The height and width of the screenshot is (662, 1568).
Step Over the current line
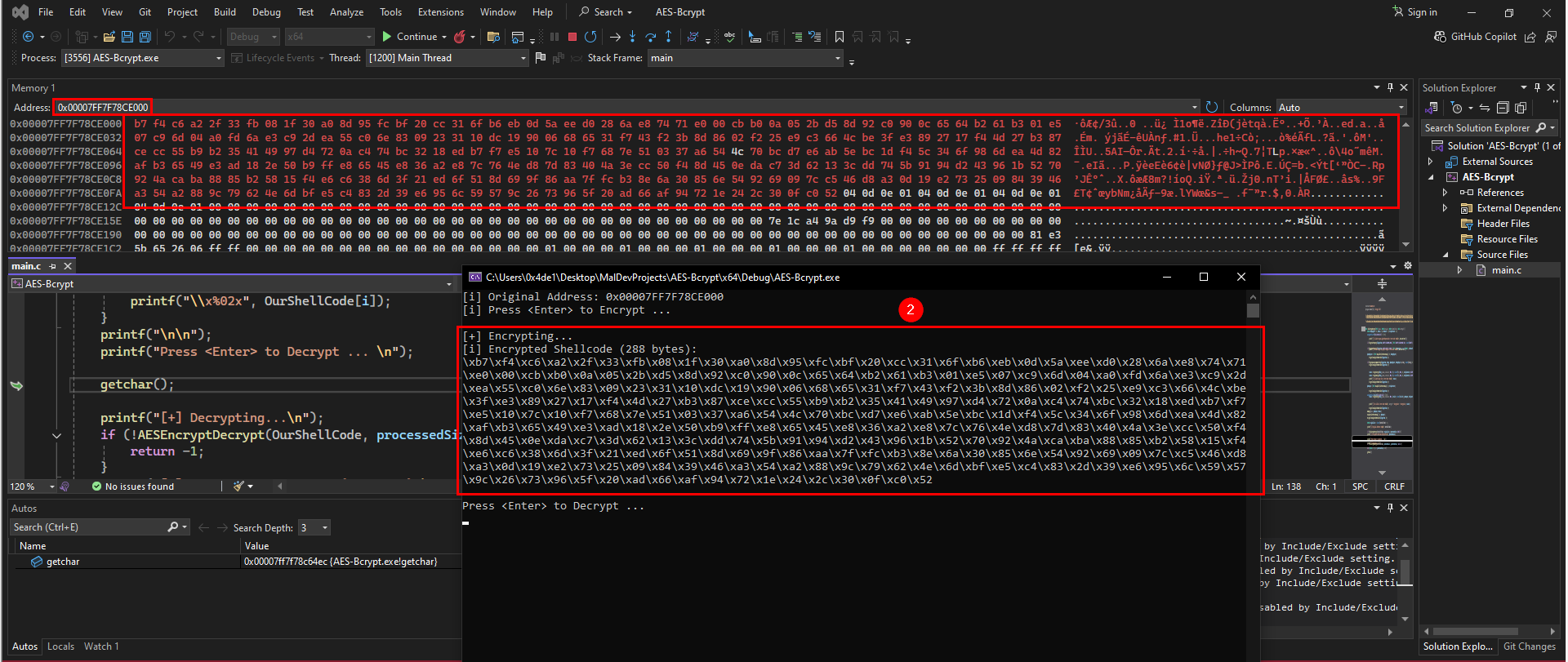[x=650, y=37]
